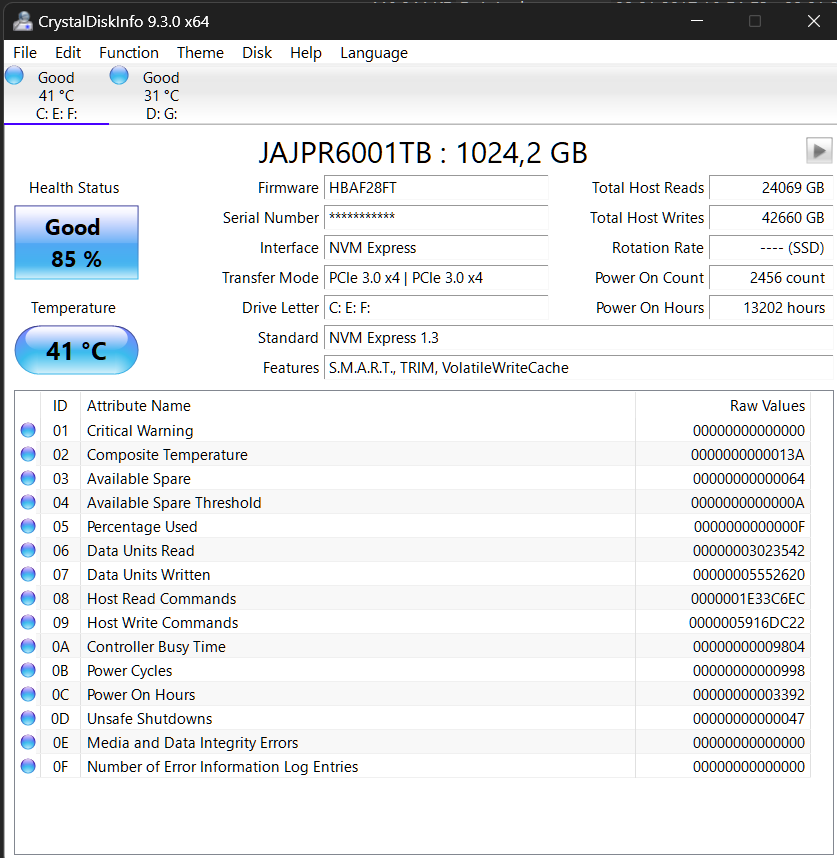Select the Unsafe Shutdowns attribute name
837x858 pixels.
click(x=149, y=718)
